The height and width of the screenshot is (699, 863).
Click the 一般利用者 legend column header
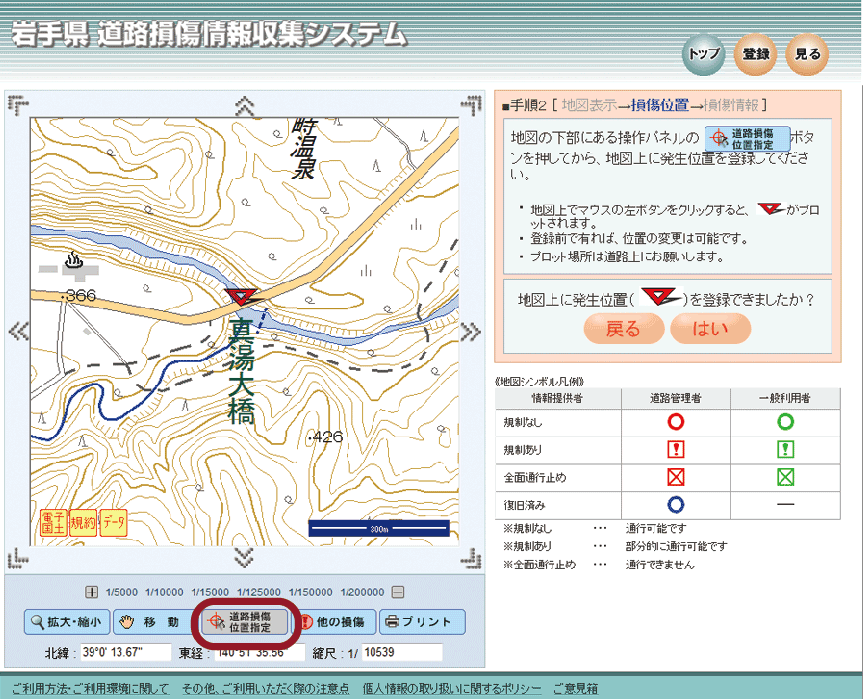tap(785, 398)
